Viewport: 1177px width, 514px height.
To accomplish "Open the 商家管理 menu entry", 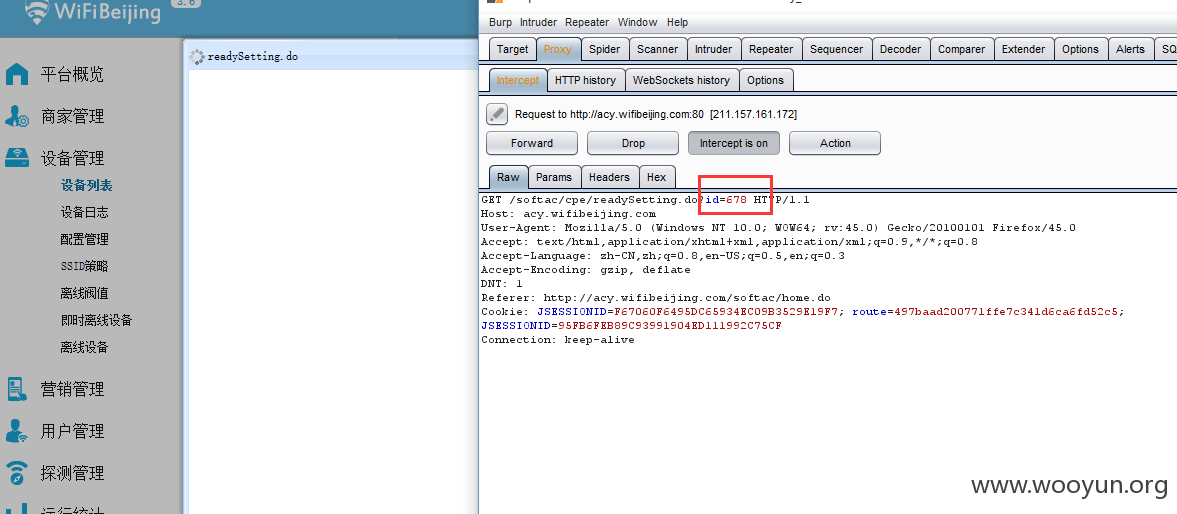I will (72, 116).
